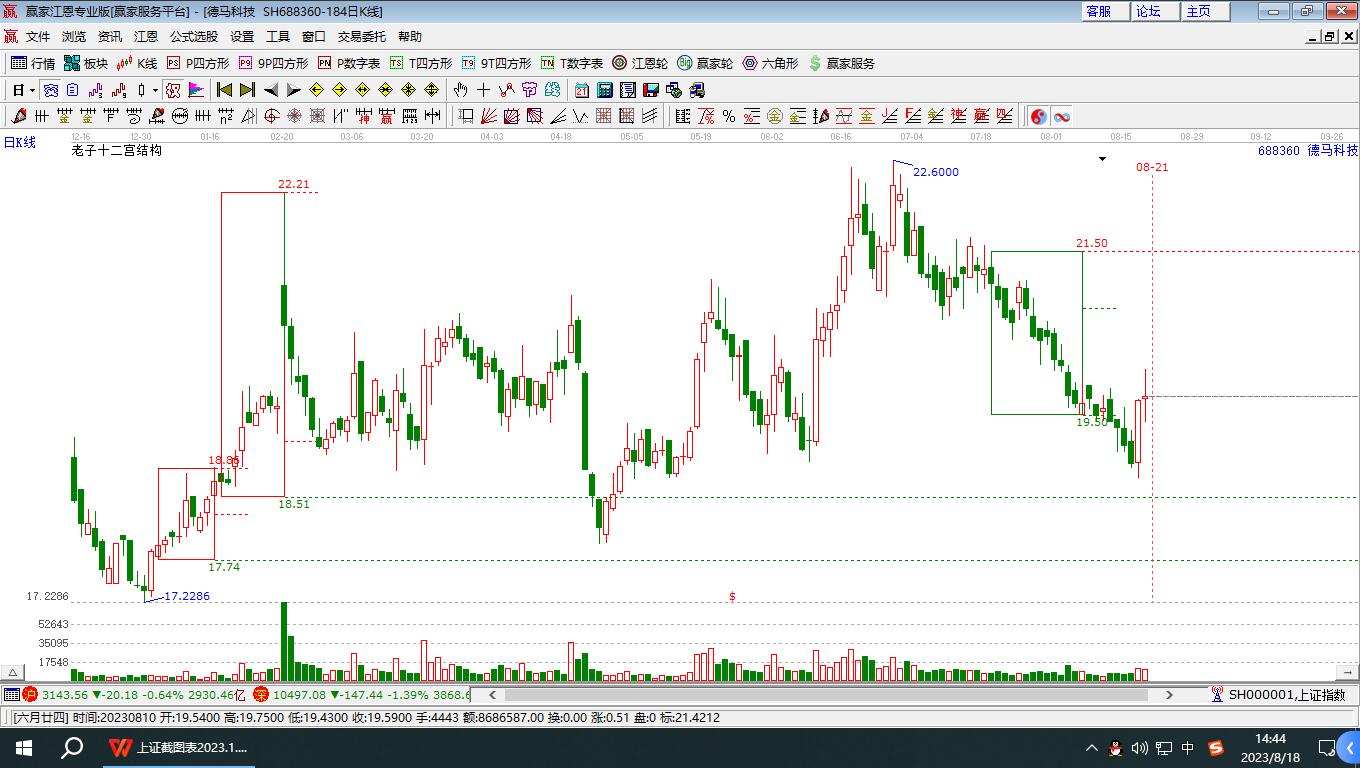Click the infinity loop icon
The height and width of the screenshot is (768, 1360).
click(x=1061, y=116)
